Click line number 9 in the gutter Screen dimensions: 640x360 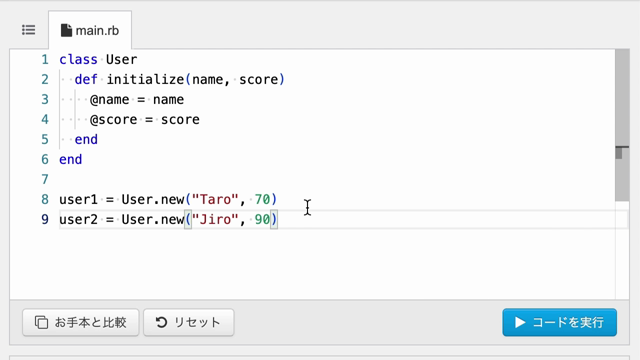point(45,219)
